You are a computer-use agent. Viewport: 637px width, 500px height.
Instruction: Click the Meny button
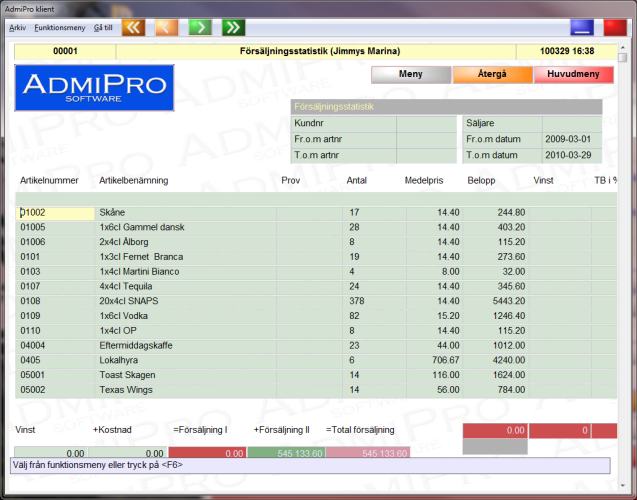point(411,74)
